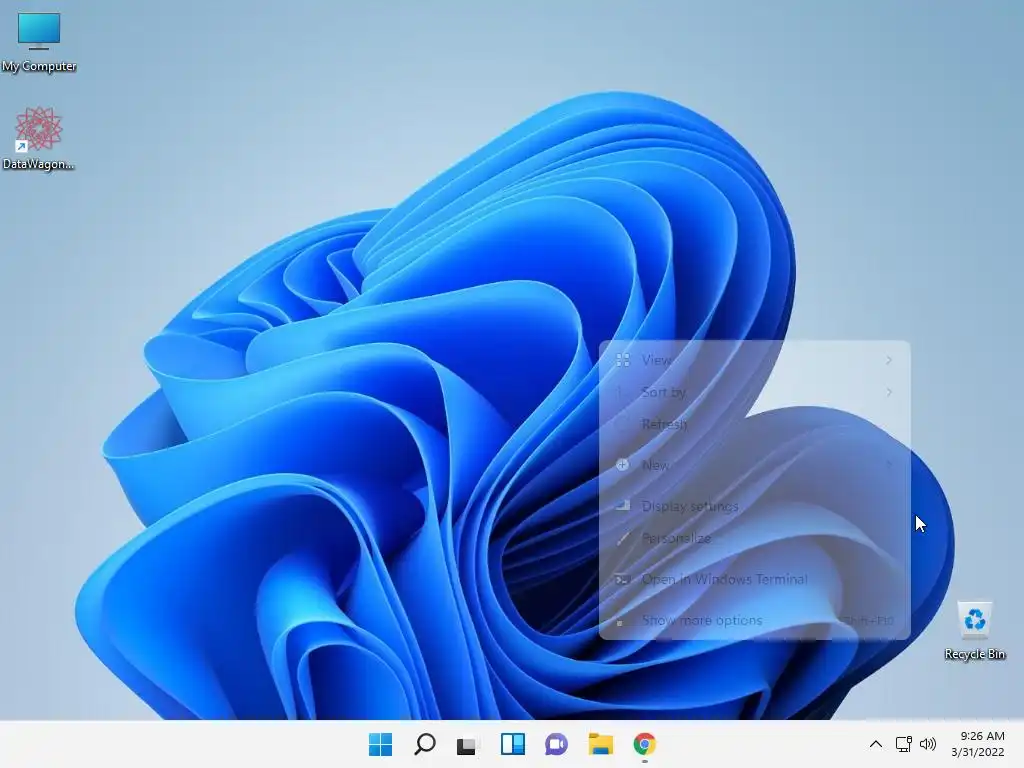Open the network status tray icon

[904, 744]
